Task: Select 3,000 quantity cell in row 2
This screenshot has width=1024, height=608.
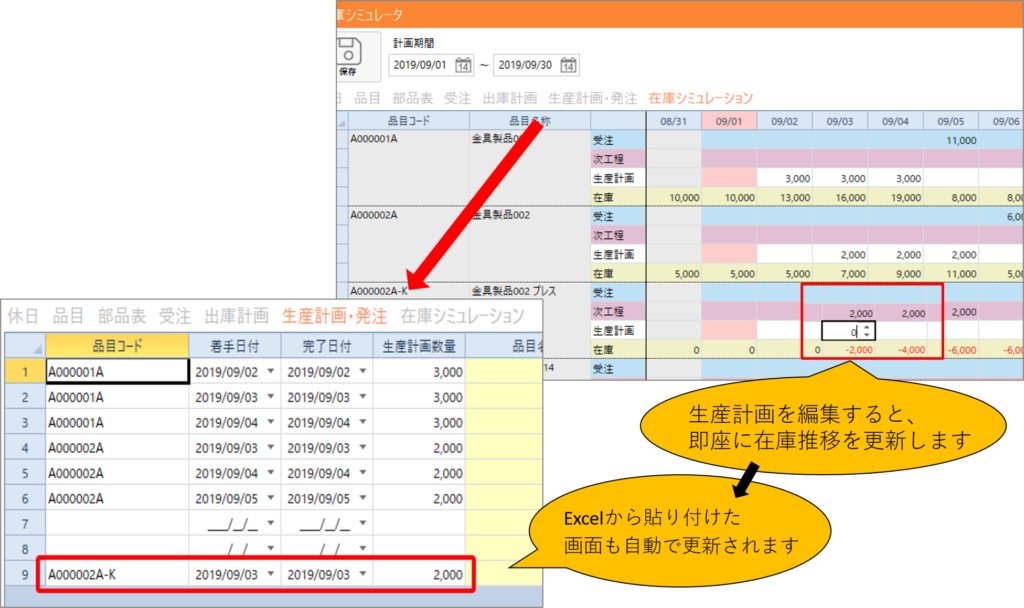Action: pos(419,397)
